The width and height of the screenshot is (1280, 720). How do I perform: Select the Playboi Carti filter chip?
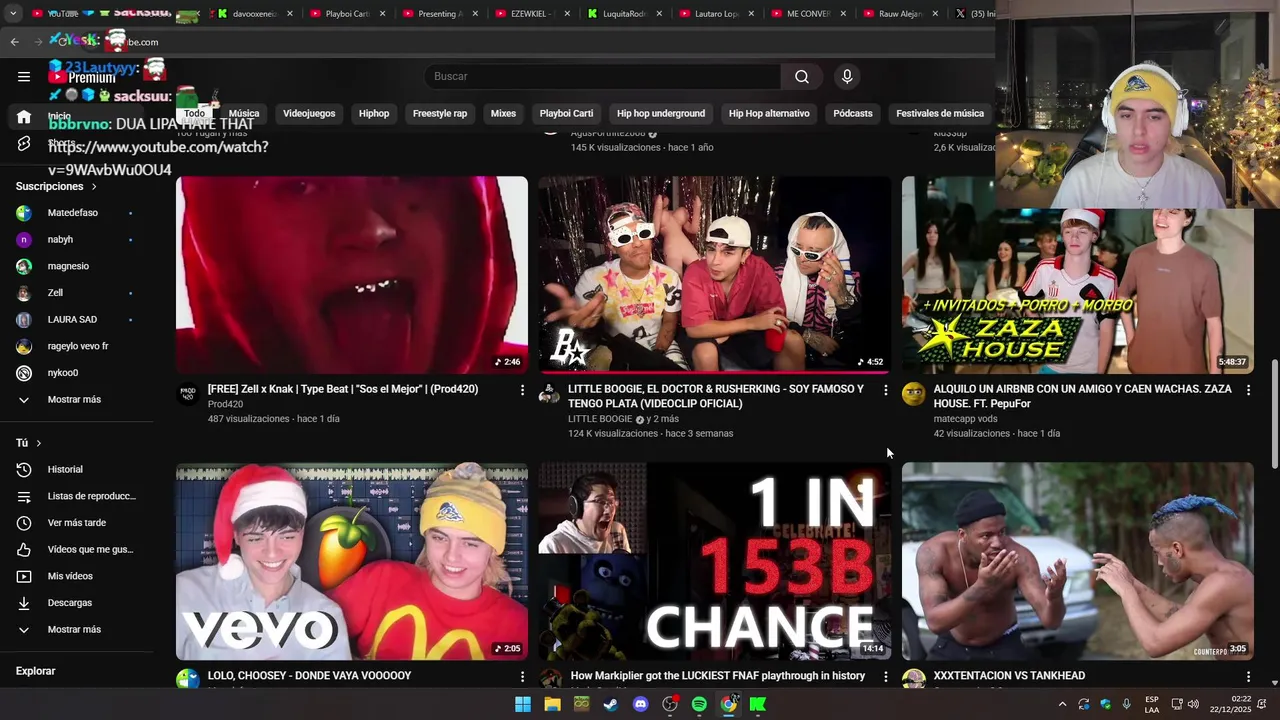click(566, 113)
